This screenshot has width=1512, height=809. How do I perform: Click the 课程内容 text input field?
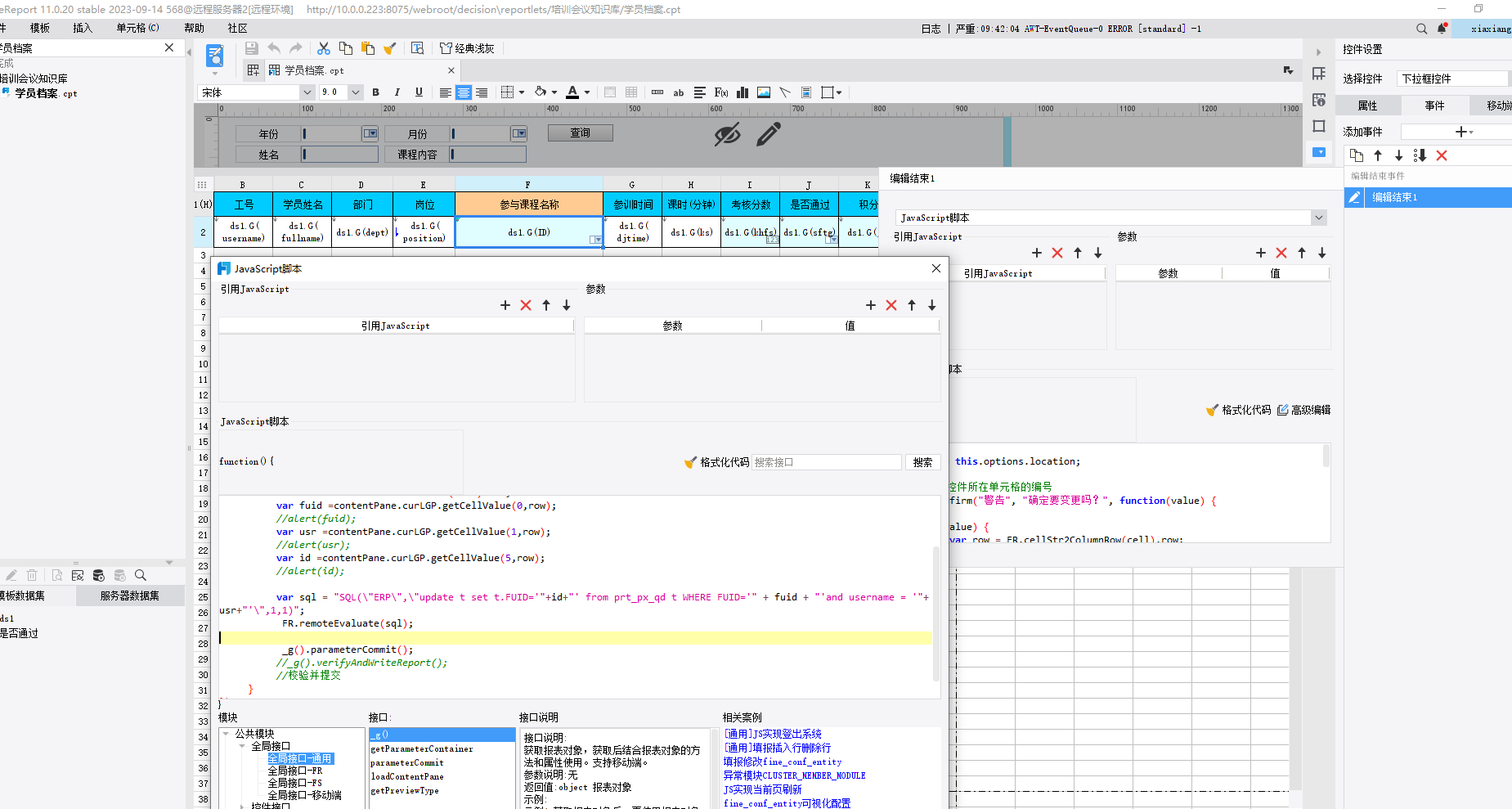click(x=488, y=154)
